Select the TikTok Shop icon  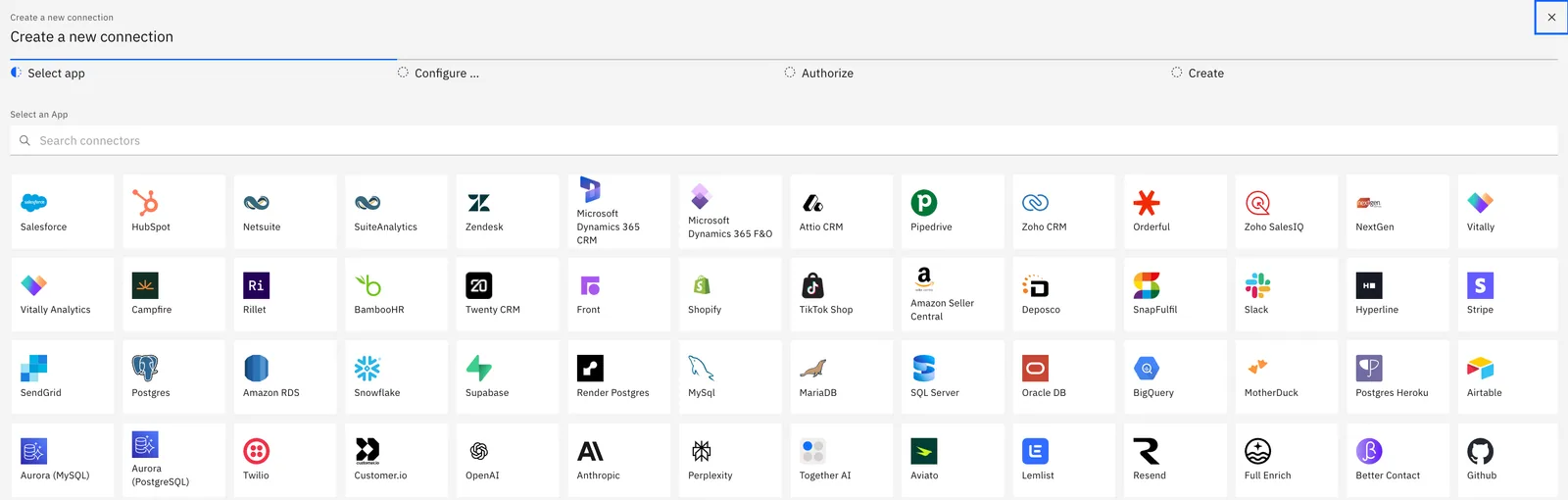pos(813,285)
